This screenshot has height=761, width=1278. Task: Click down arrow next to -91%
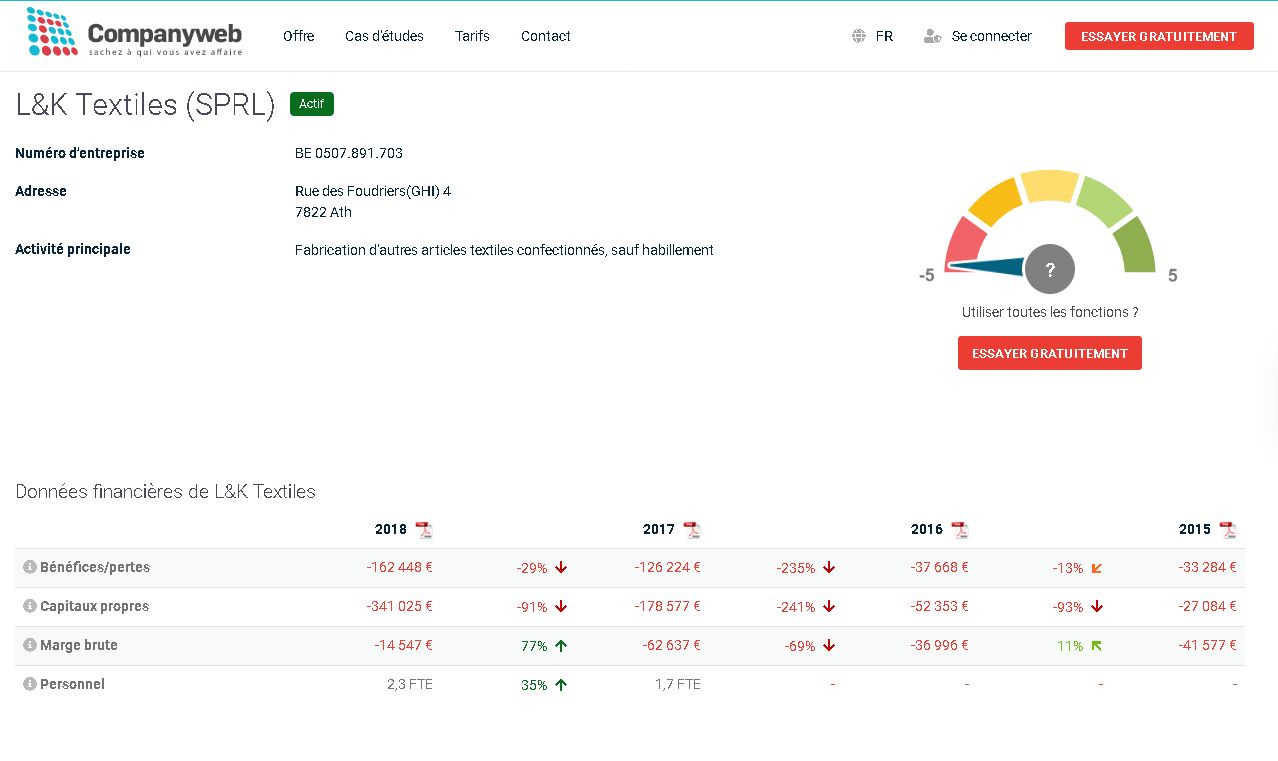[x=561, y=606]
